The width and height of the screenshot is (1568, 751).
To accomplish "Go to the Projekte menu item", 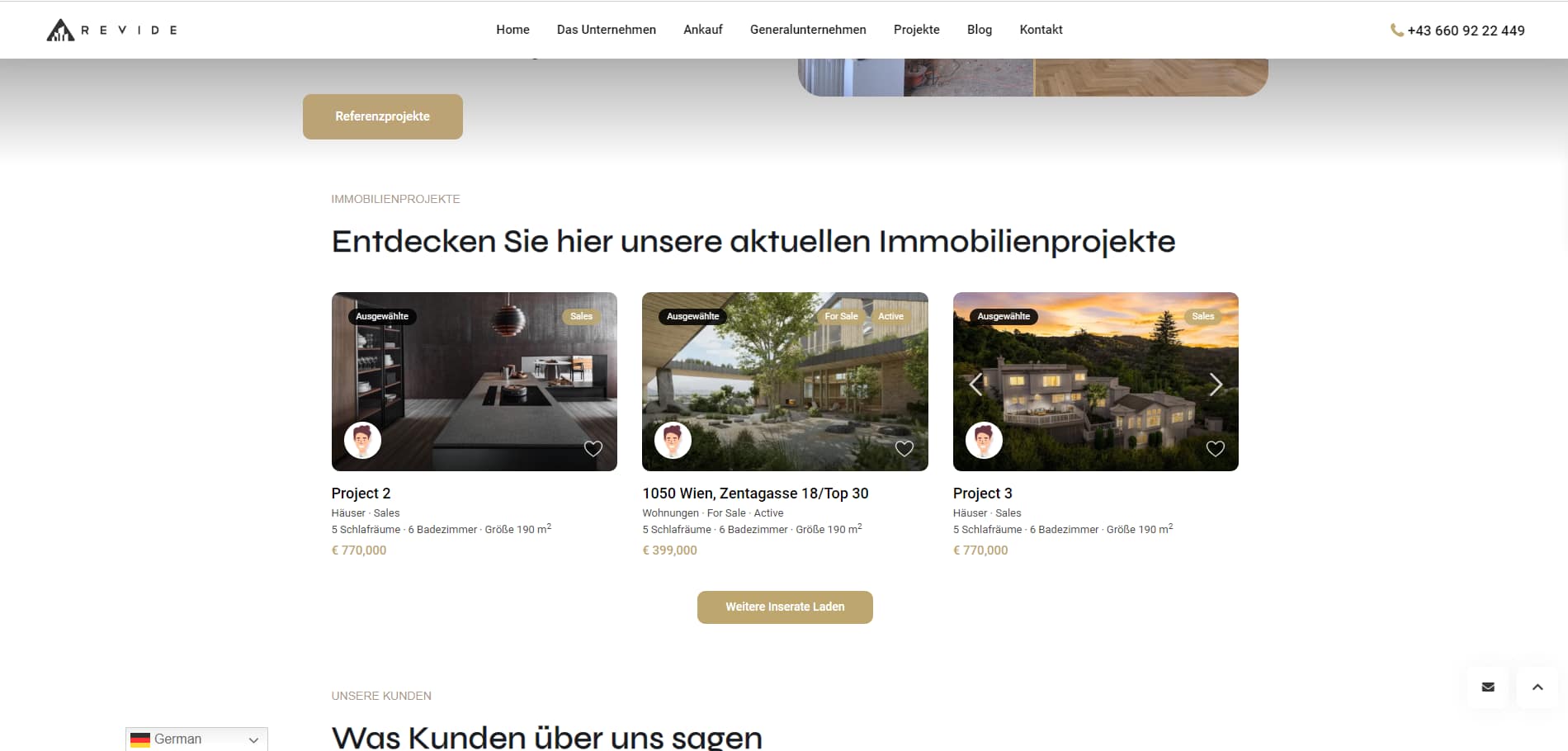I will point(916,30).
